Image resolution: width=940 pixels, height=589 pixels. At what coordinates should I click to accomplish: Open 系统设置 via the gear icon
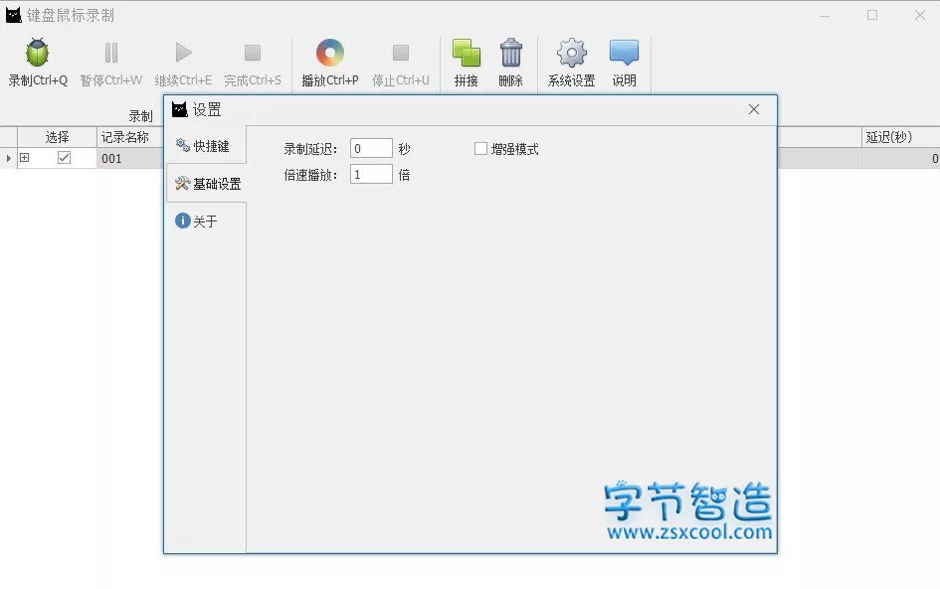[571, 53]
